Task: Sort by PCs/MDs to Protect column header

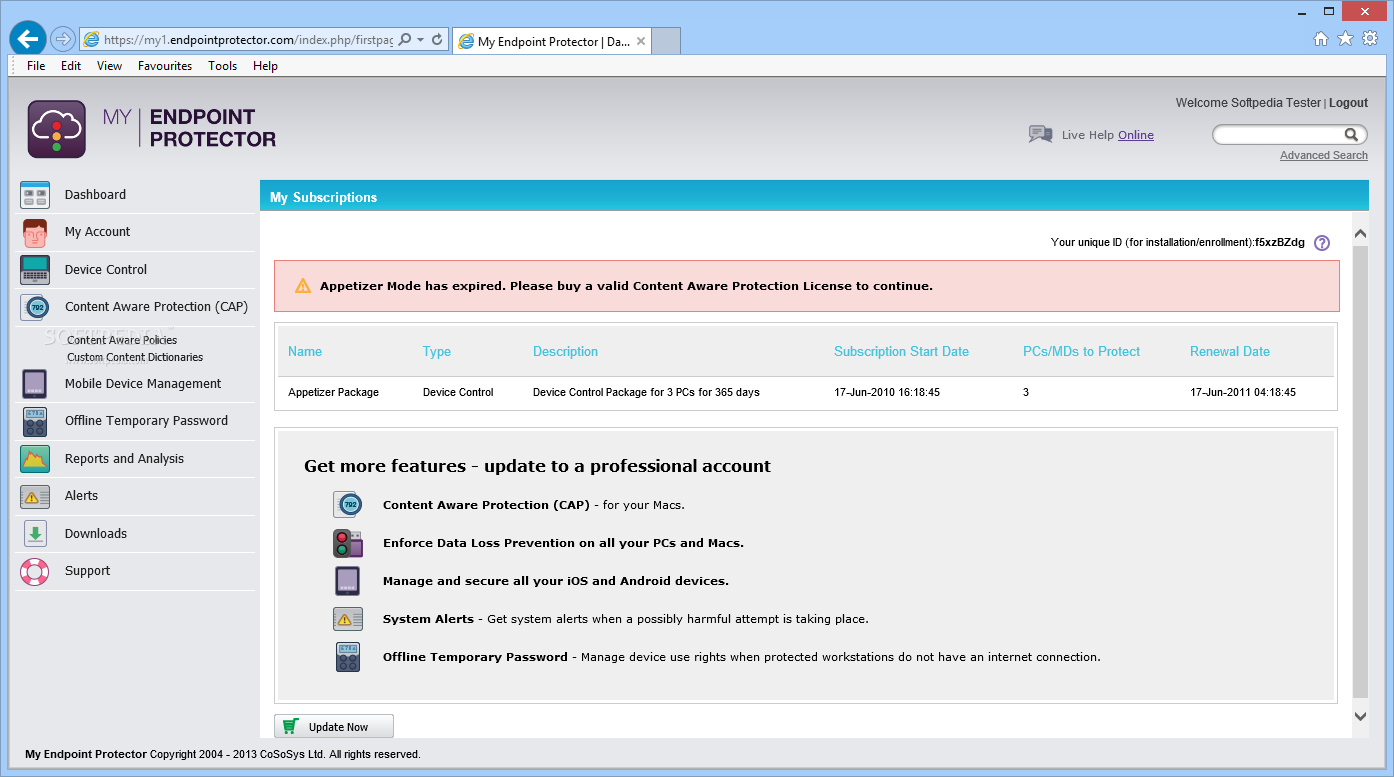Action: pyautogui.click(x=1082, y=352)
